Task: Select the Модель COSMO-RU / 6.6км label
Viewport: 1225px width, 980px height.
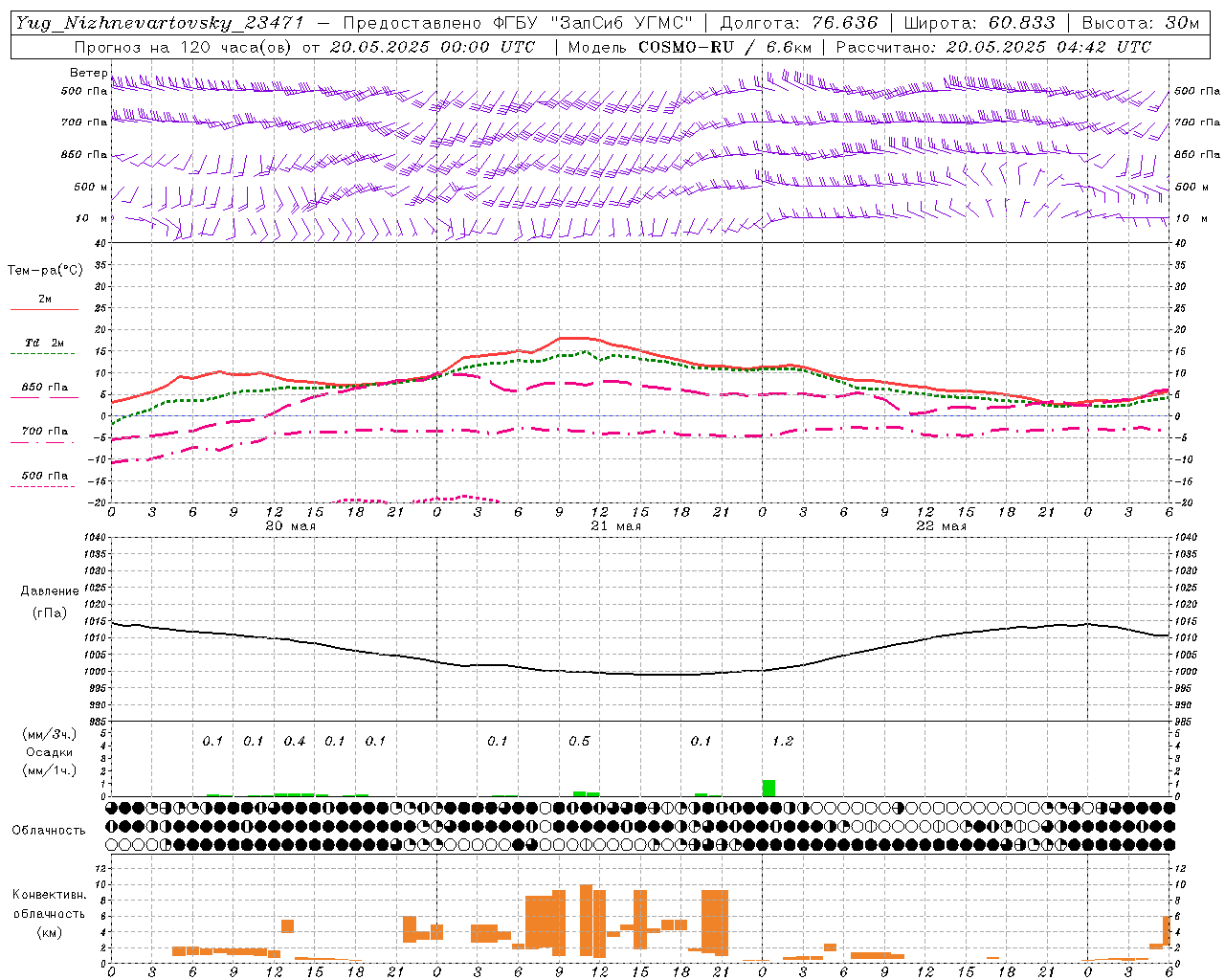Action: (x=690, y=47)
